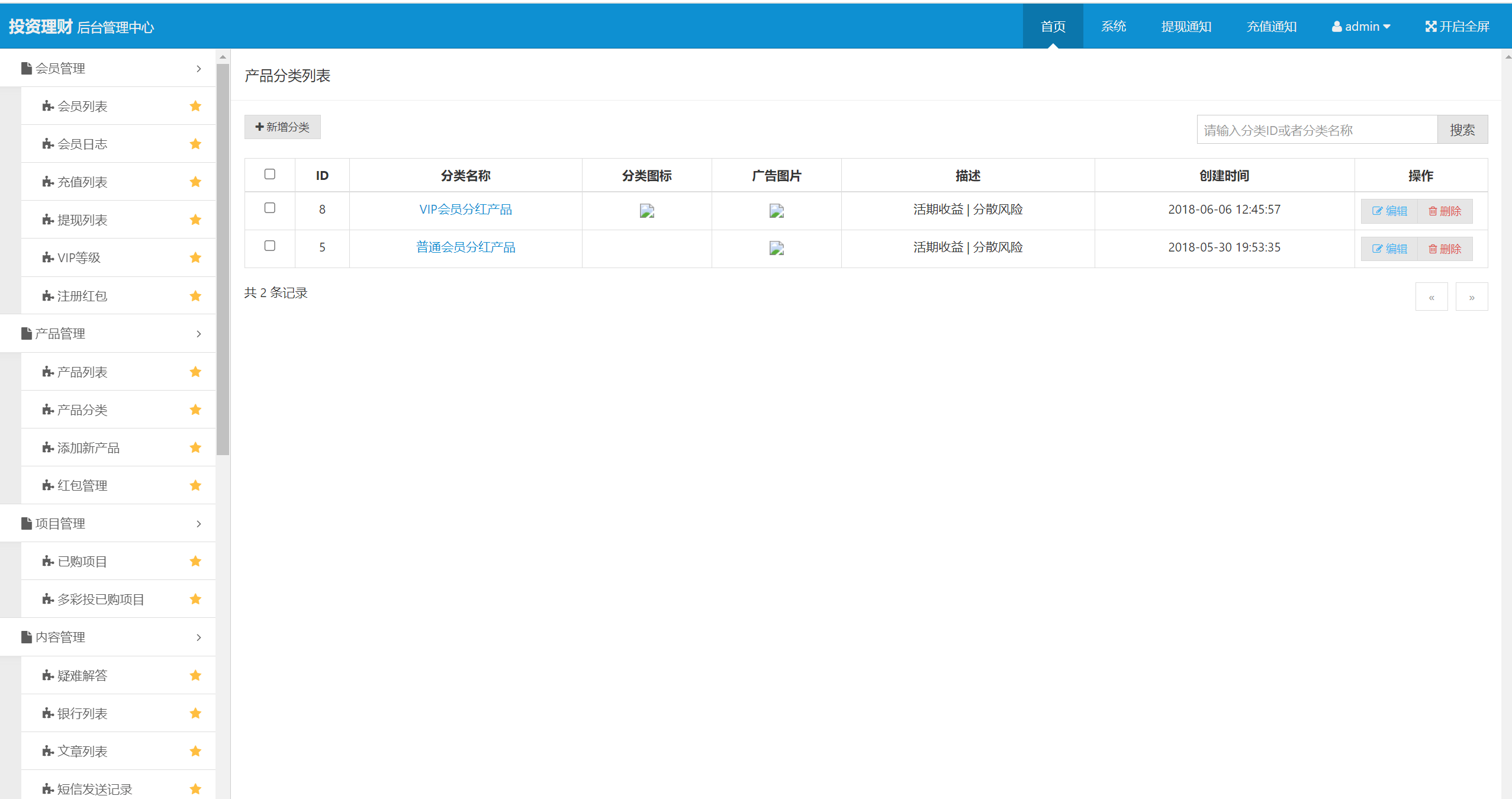Click the star icon beside 产品分类
Screen dimensions: 1512x799
(x=195, y=410)
